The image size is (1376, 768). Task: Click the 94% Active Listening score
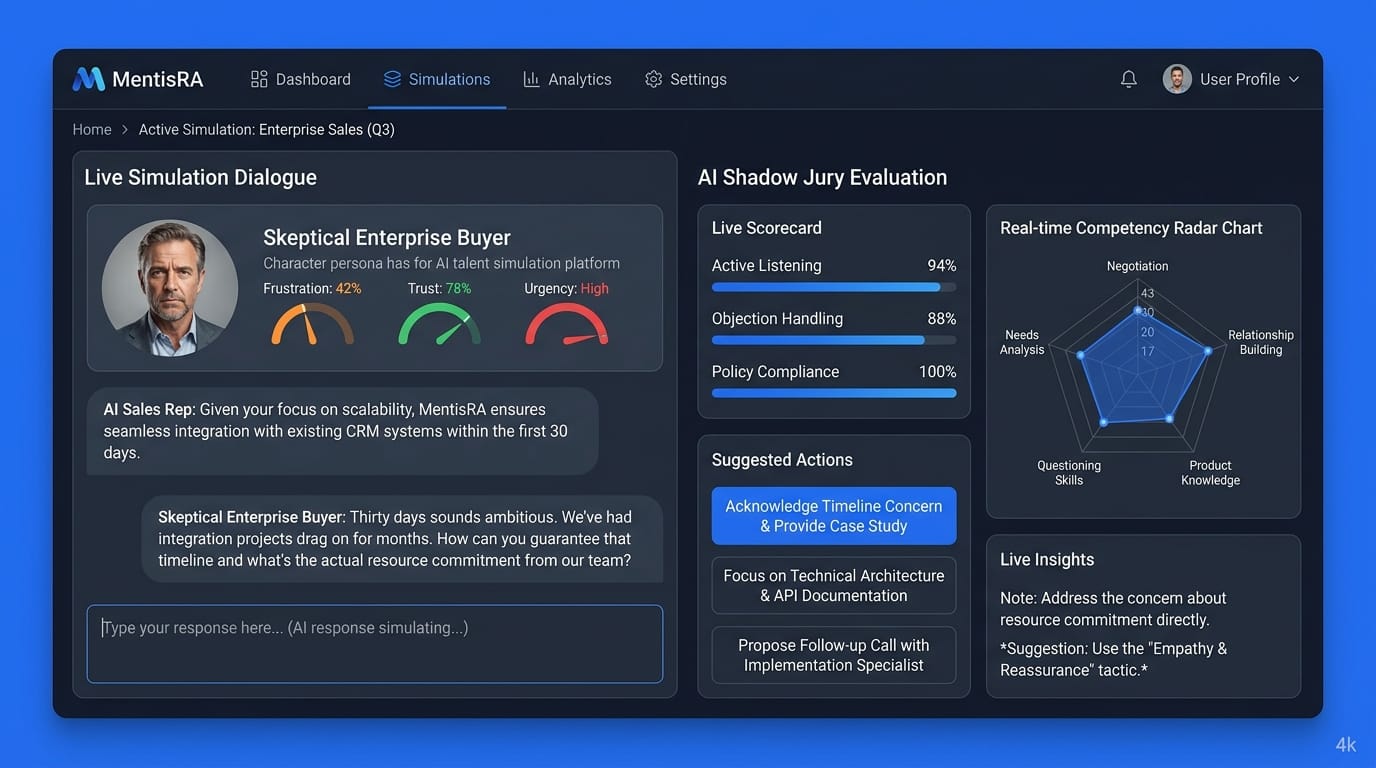[942, 265]
